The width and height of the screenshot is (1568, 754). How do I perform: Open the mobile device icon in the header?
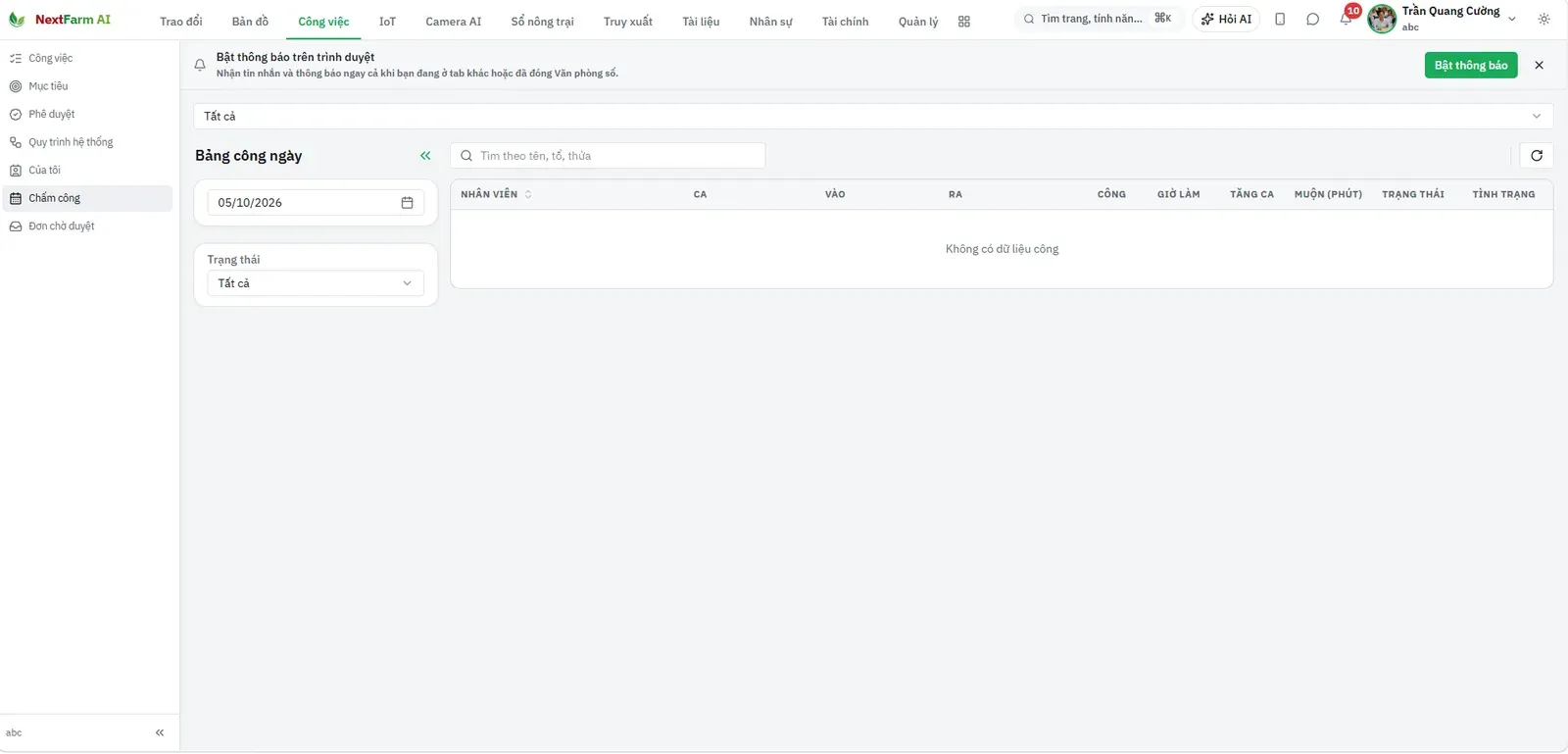coord(1280,20)
